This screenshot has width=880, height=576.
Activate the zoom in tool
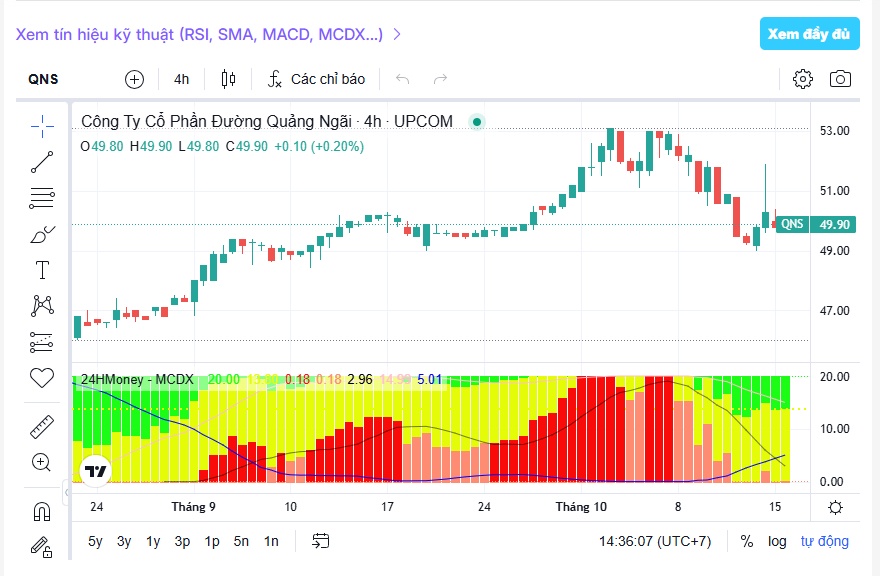[42, 462]
